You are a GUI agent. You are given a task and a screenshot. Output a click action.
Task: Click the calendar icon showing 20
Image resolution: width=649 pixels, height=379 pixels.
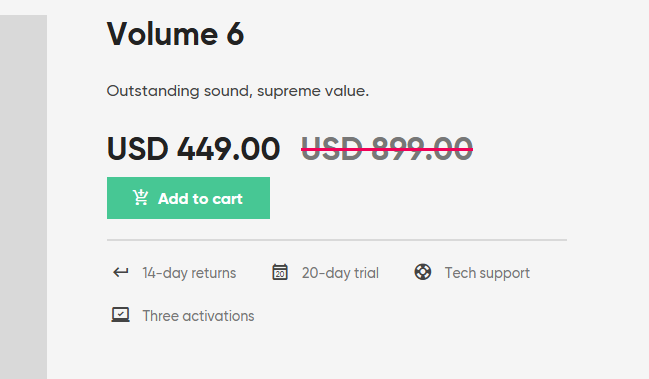click(280, 272)
